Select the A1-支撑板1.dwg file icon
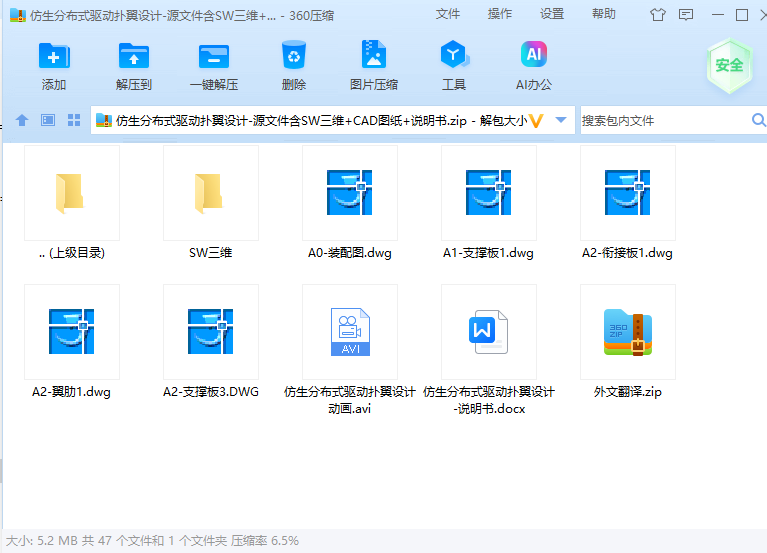The image size is (767, 553). click(489, 193)
